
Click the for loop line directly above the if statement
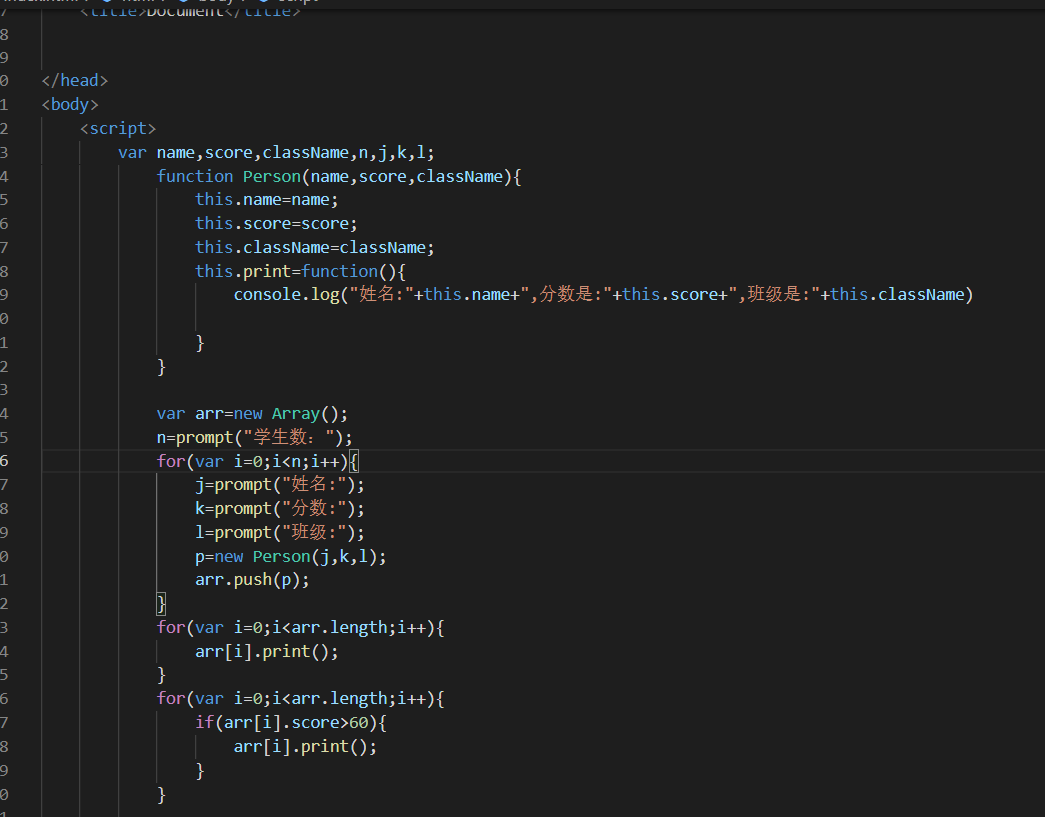point(301,699)
